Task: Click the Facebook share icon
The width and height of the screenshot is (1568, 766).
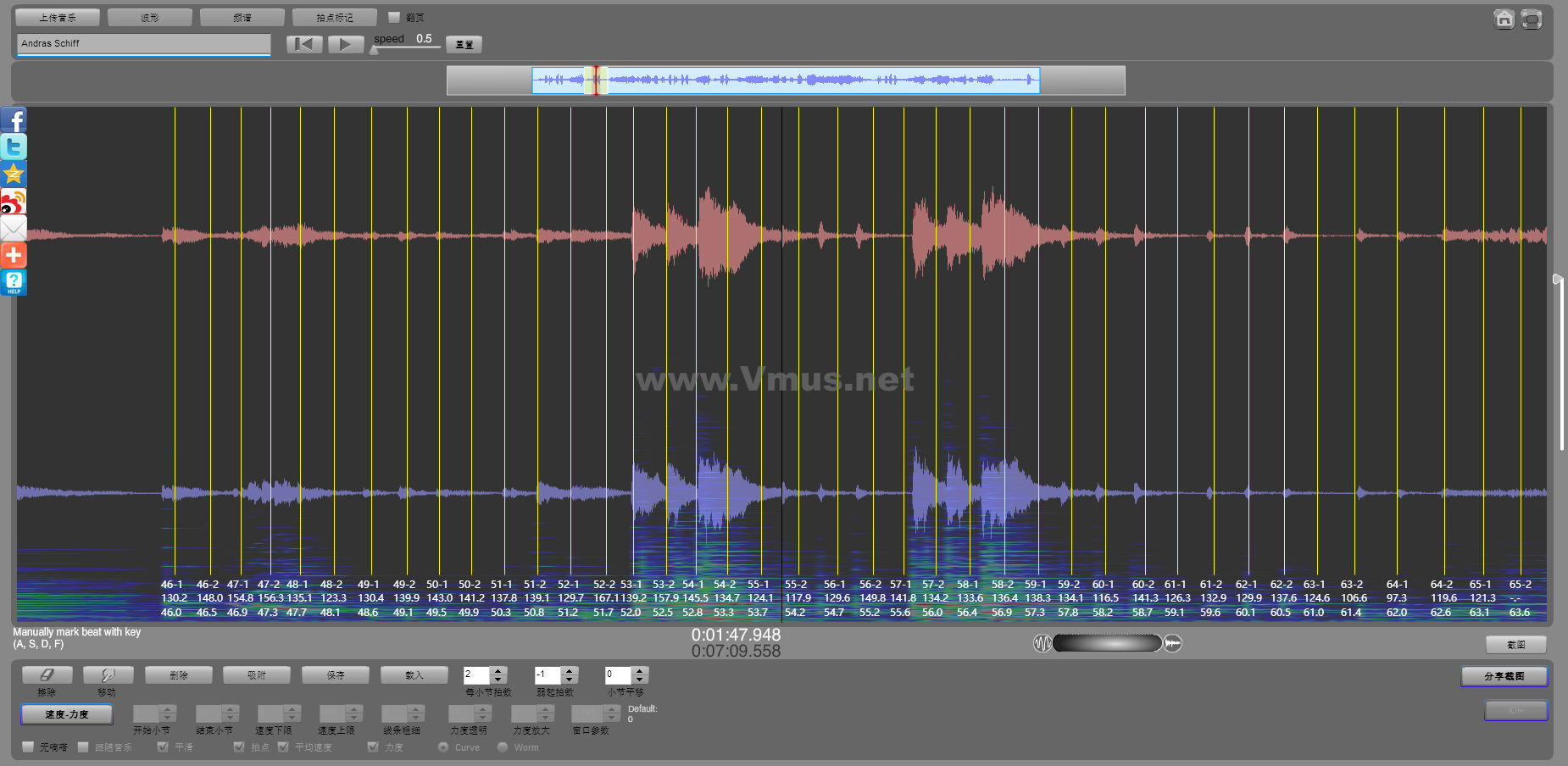Action: 14,120
